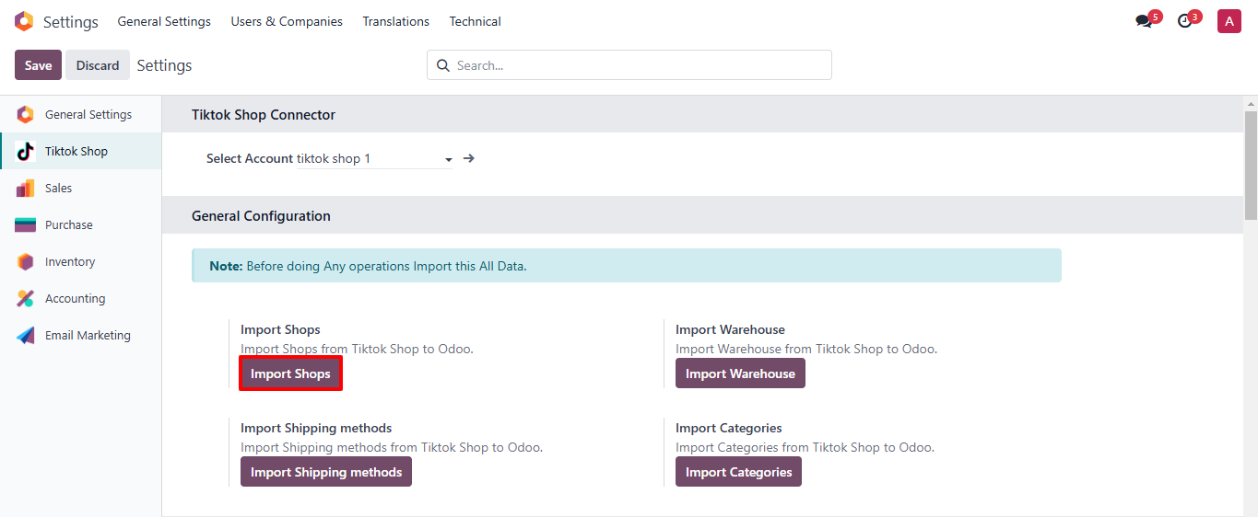Open the Users & Companies menu
The image size is (1258, 517).
pyautogui.click(x=286, y=21)
